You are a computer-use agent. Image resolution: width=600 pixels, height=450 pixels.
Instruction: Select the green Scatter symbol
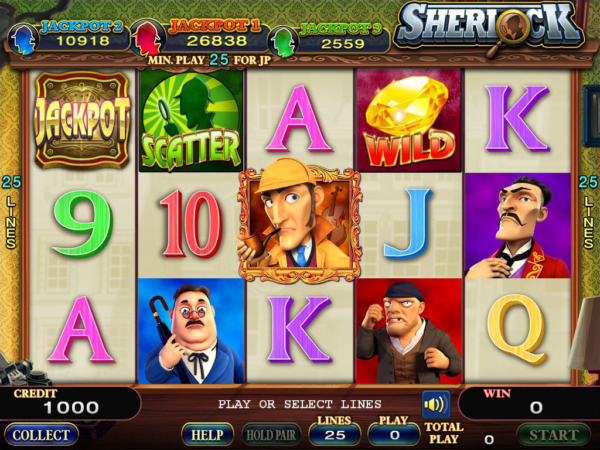pos(191,121)
